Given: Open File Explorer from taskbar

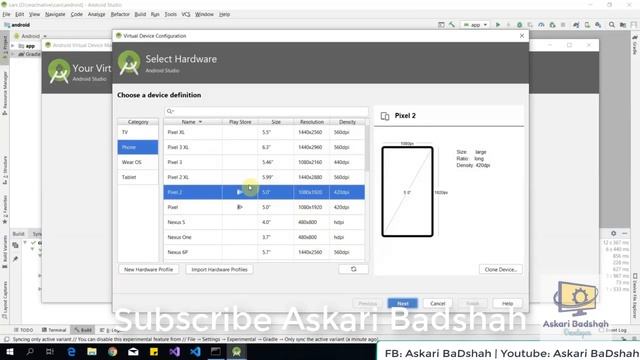Looking at the screenshot, I should pos(92,352).
